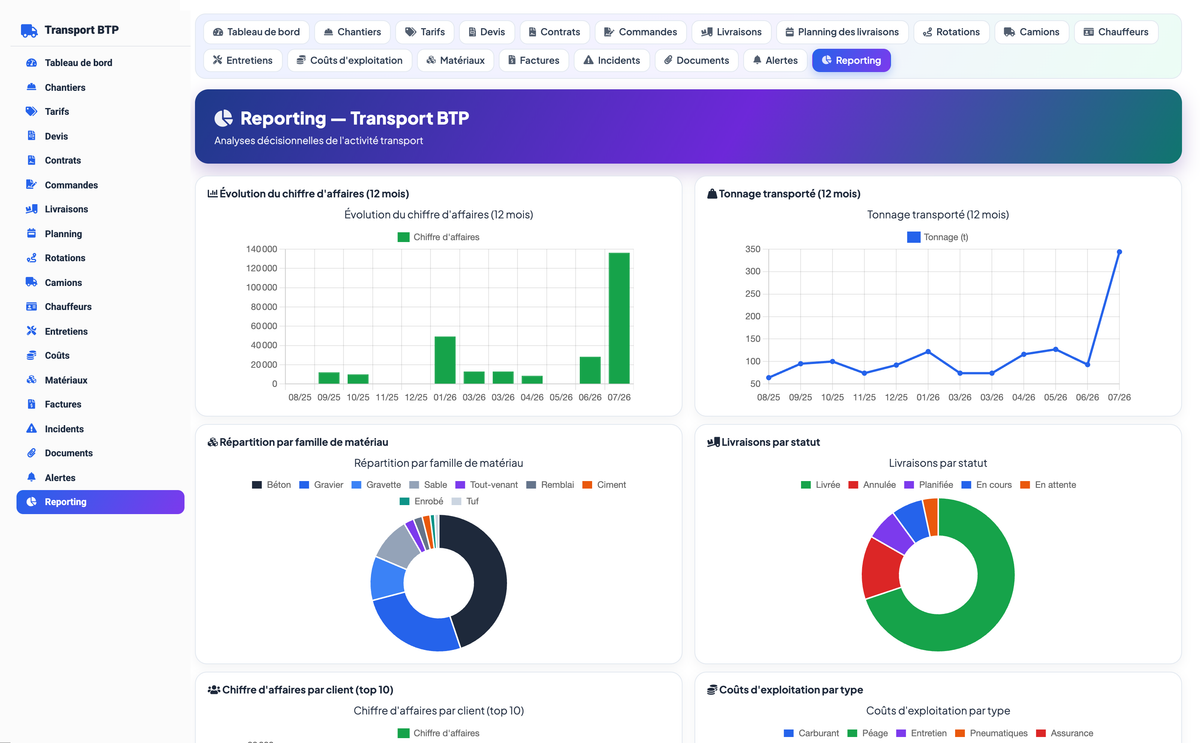Toggle the En attente legend entry
This screenshot has width=1200, height=743.
coord(1047,485)
